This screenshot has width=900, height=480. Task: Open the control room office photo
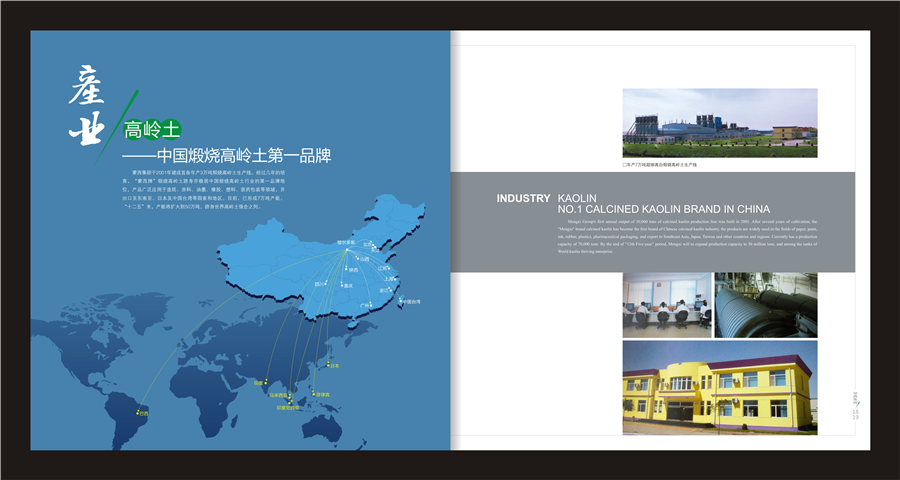pos(665,305)
